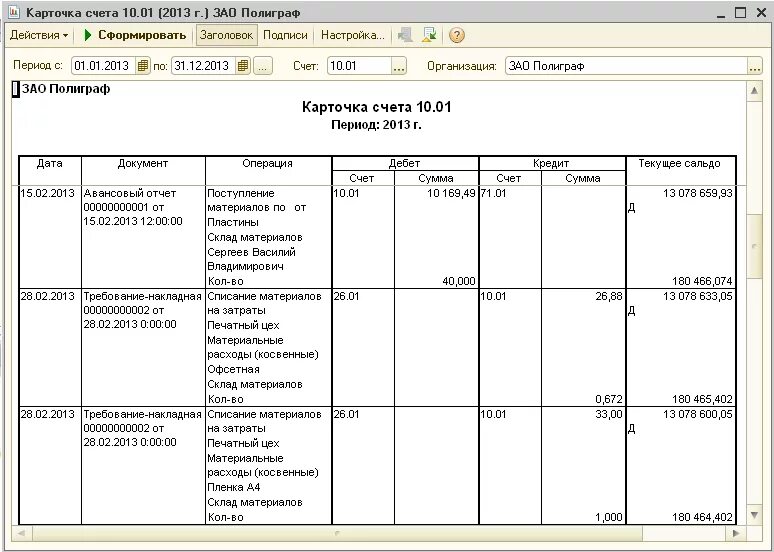This screenshot has width=774, height=552.
Task: Click the green arrow export icon
Action: coord(430,35)
